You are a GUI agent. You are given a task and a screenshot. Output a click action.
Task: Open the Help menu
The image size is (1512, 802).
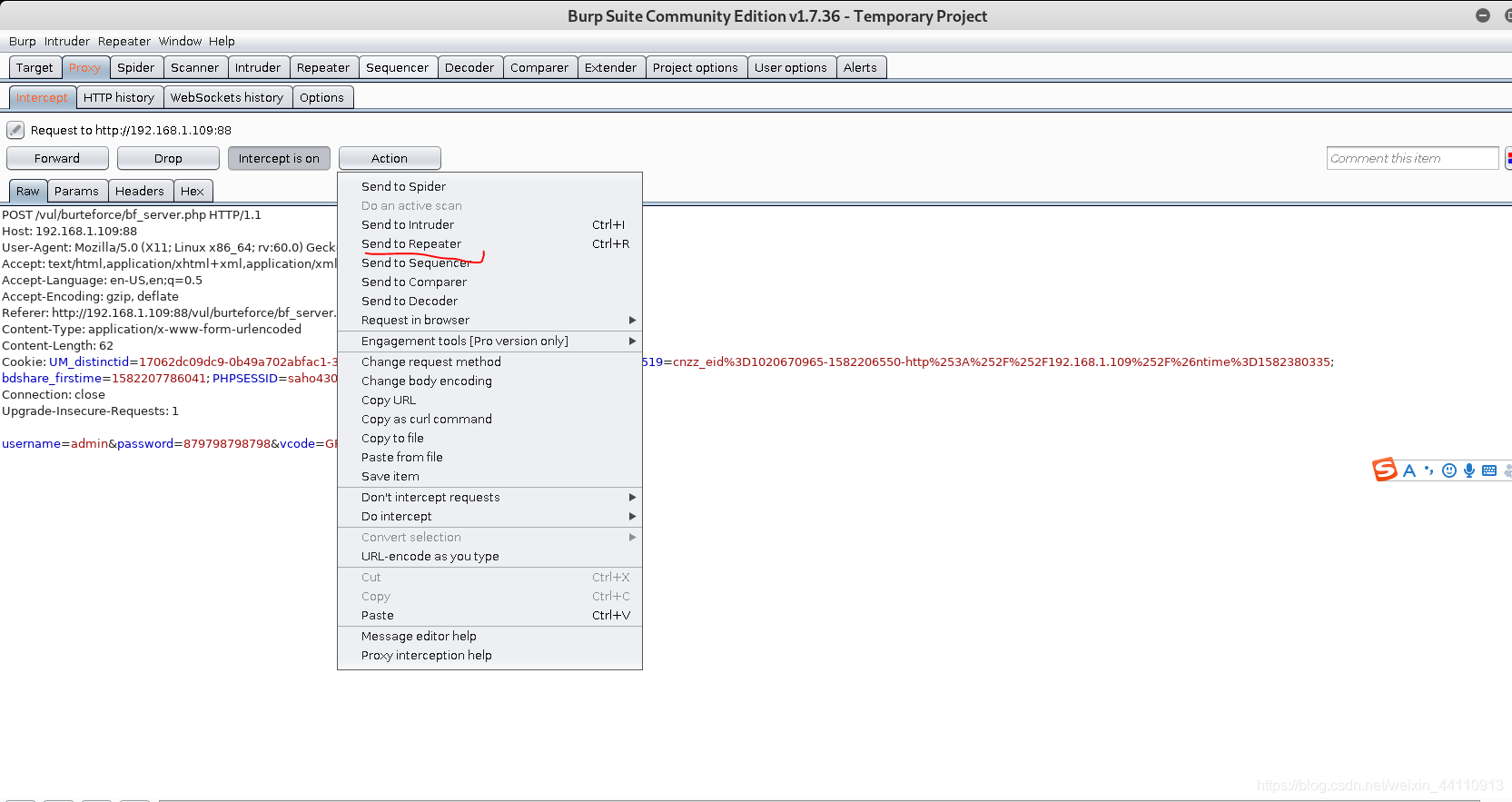(222, 41)
